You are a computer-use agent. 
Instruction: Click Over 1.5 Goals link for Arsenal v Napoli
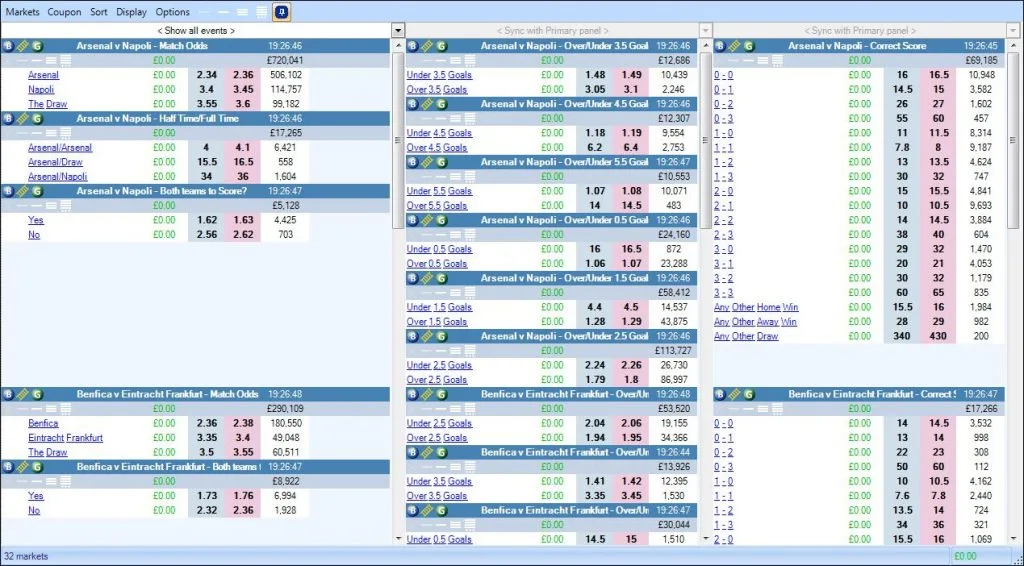tap(437, 321)
